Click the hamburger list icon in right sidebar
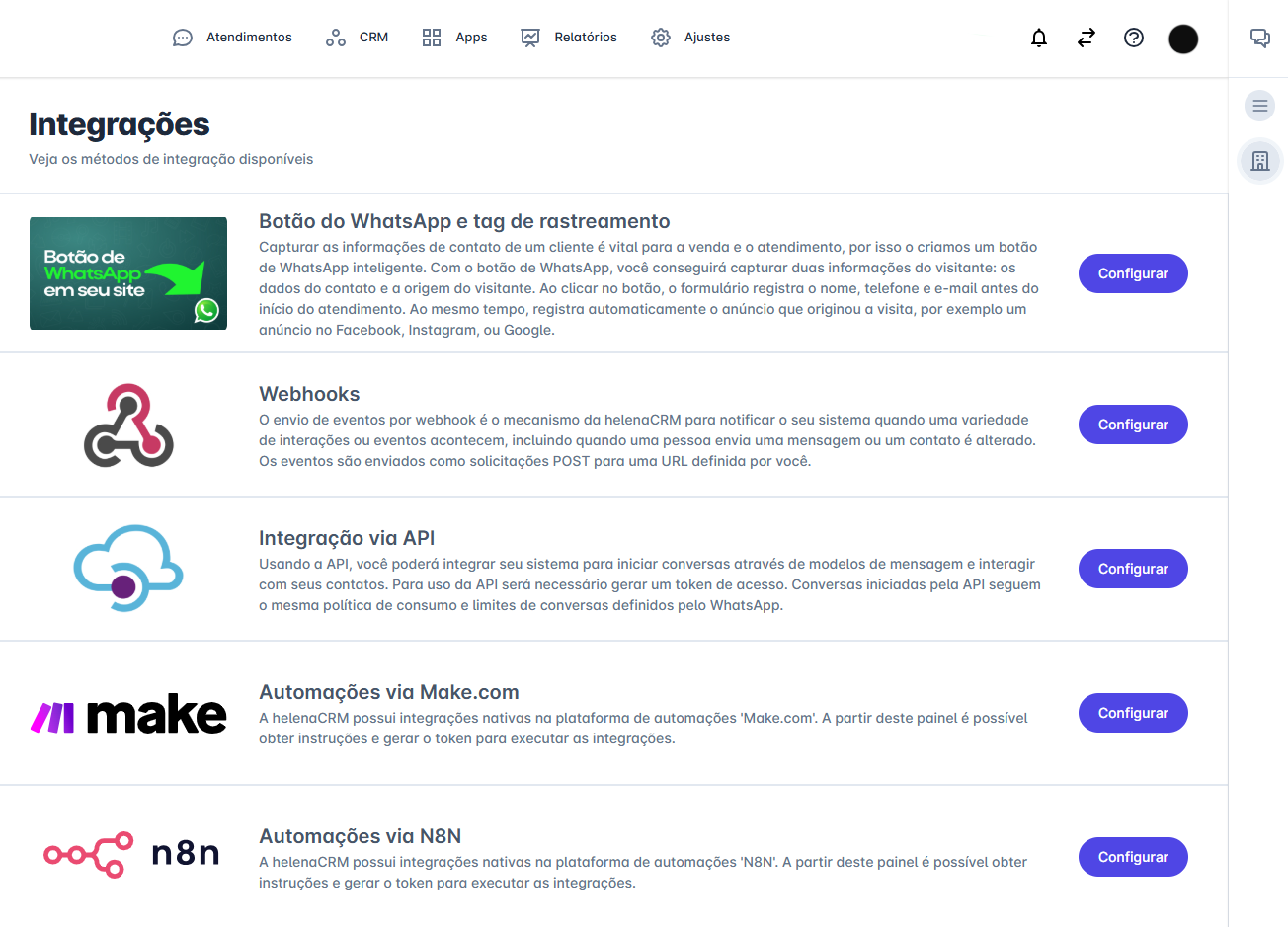This screenshot has width=1288, height=927. pyautogui.click(x=1259, y=105)
